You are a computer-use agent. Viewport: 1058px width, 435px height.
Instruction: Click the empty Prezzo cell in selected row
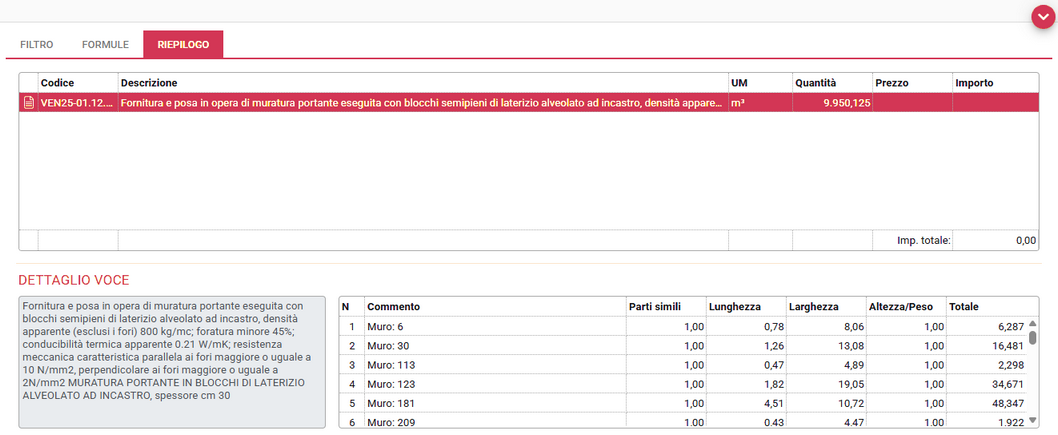[911, 102]
